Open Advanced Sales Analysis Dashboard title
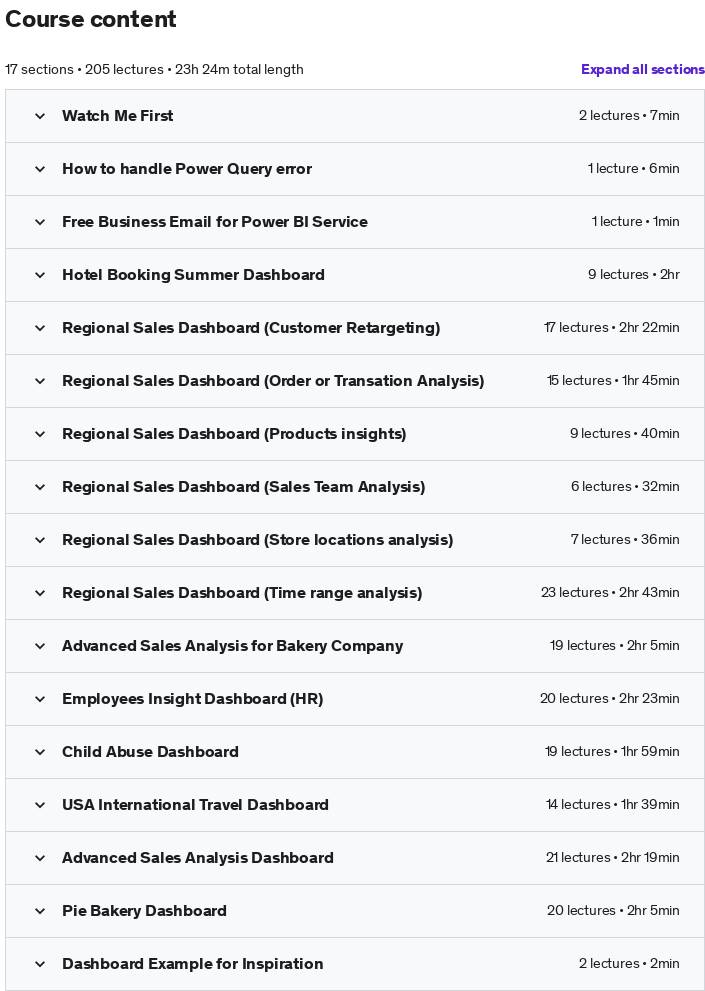This screenshot has height=991, width=705. pyautogui.click(x=198, y=858)
